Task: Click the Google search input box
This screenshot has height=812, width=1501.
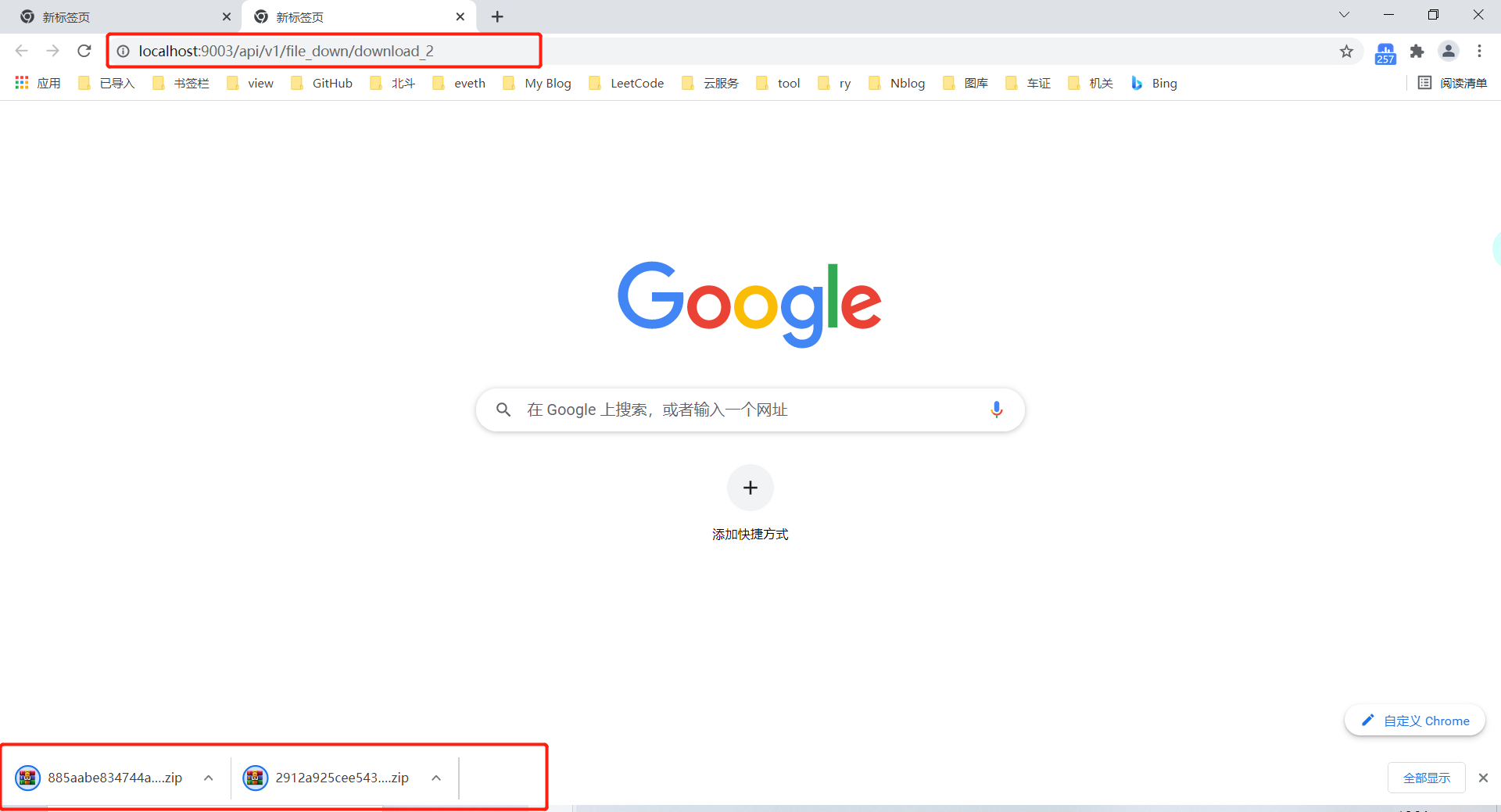Action: click(x=743, y=410)
